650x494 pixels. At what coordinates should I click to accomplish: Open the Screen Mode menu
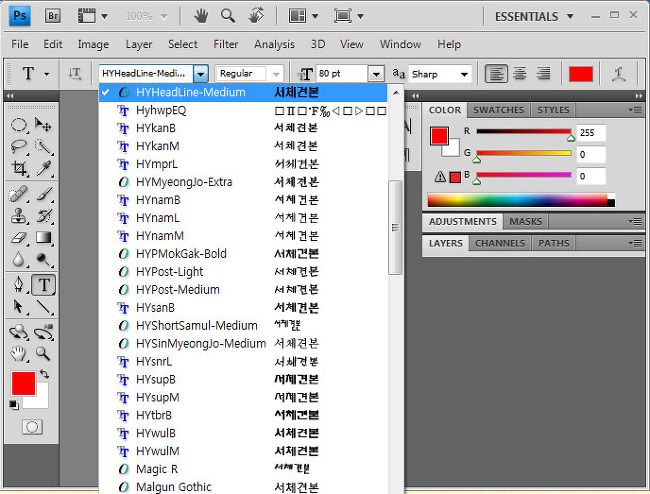(349, 16)
